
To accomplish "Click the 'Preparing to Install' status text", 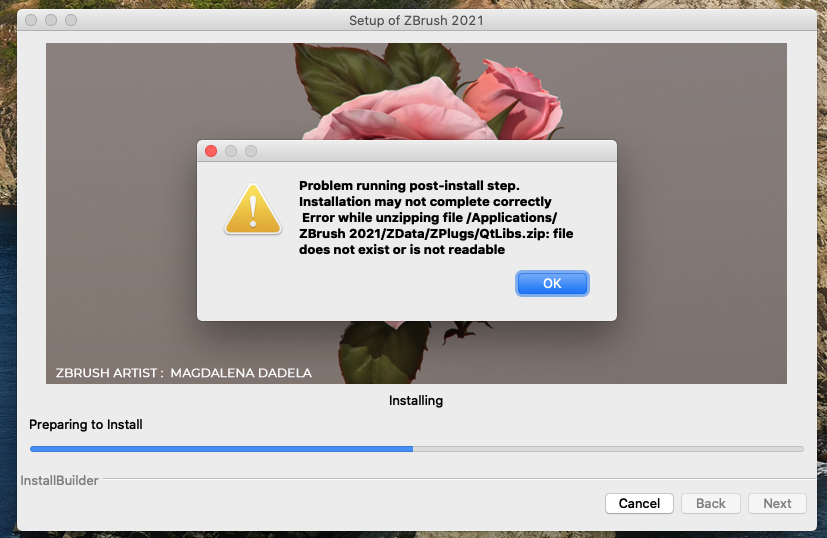I will (86, 425).
